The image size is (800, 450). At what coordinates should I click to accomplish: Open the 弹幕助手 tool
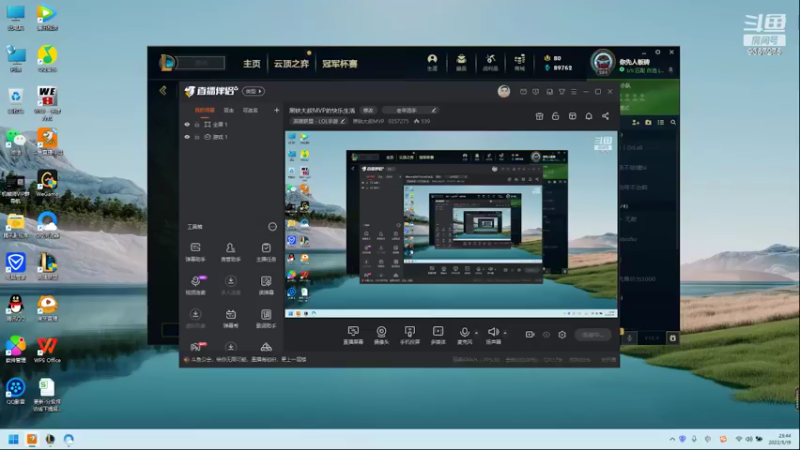click(x=195, y=252)
